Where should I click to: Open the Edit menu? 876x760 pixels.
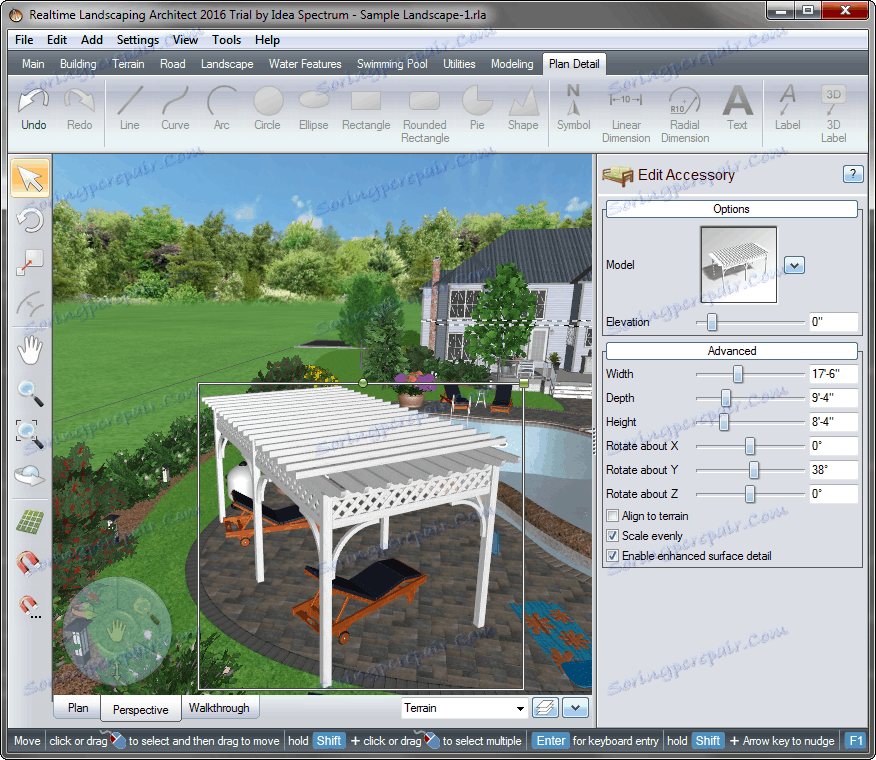(x=57, y=40)
